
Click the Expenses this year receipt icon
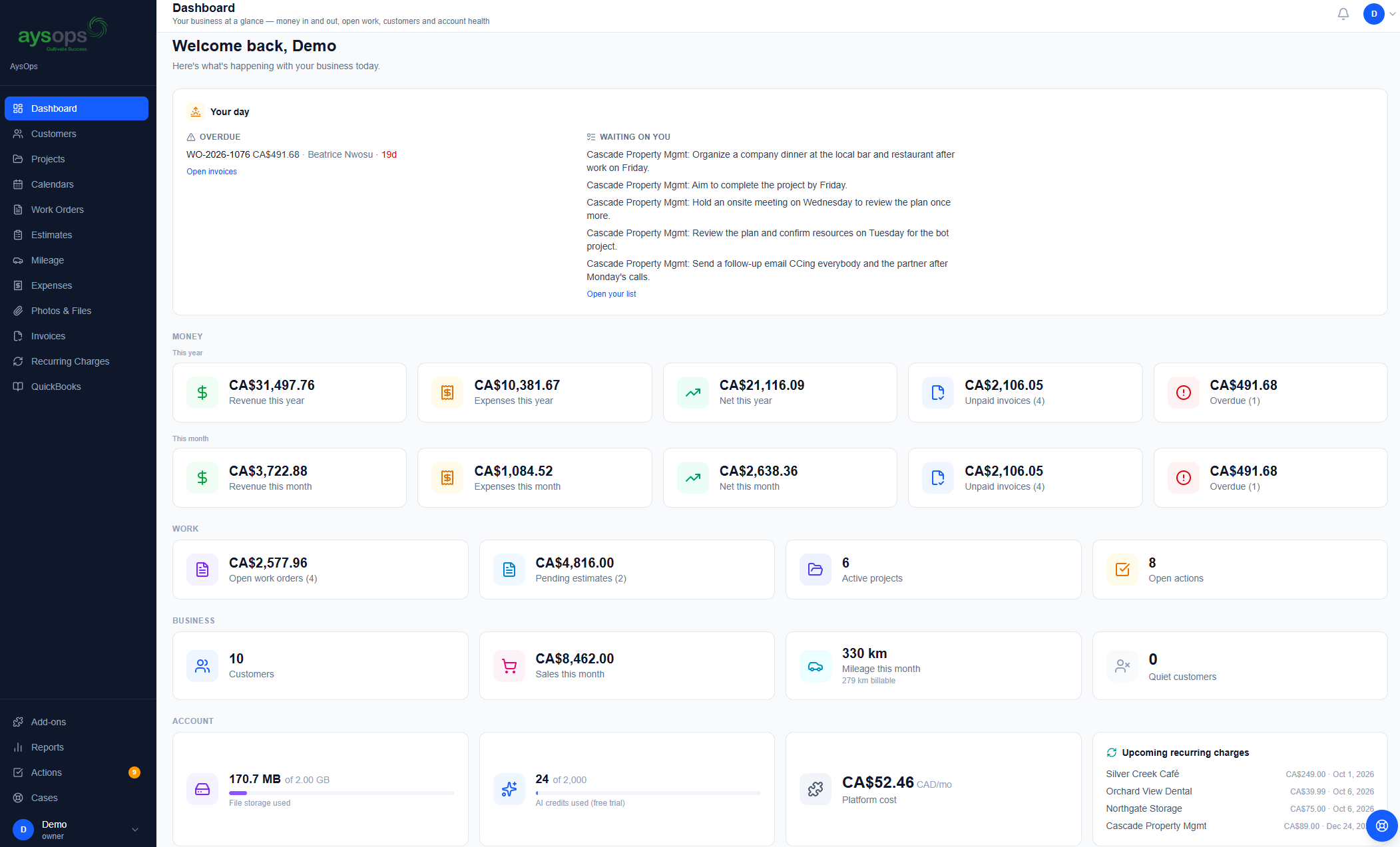[x=447, y=393]
